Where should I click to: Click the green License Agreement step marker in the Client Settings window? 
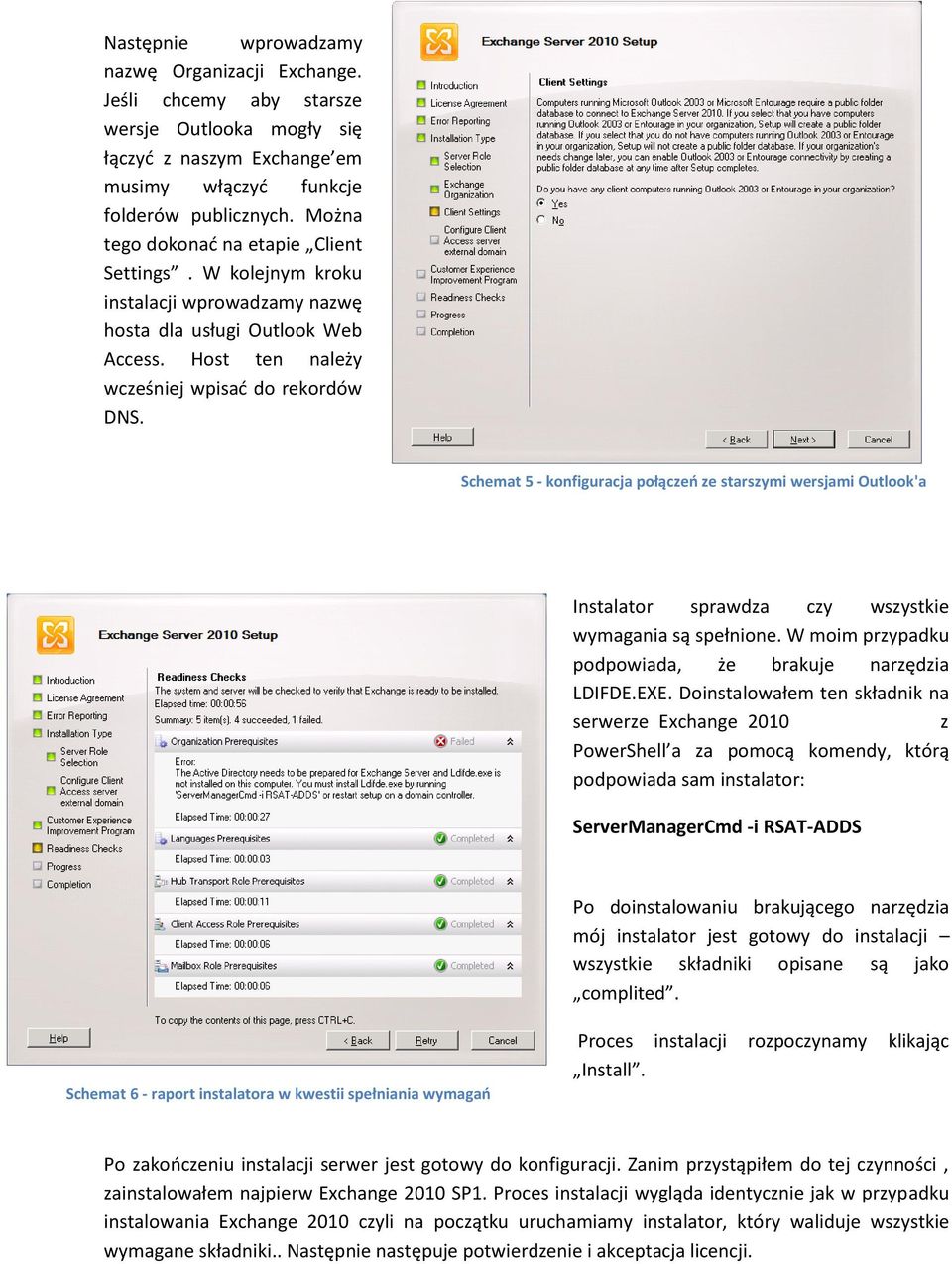[421, 103]
